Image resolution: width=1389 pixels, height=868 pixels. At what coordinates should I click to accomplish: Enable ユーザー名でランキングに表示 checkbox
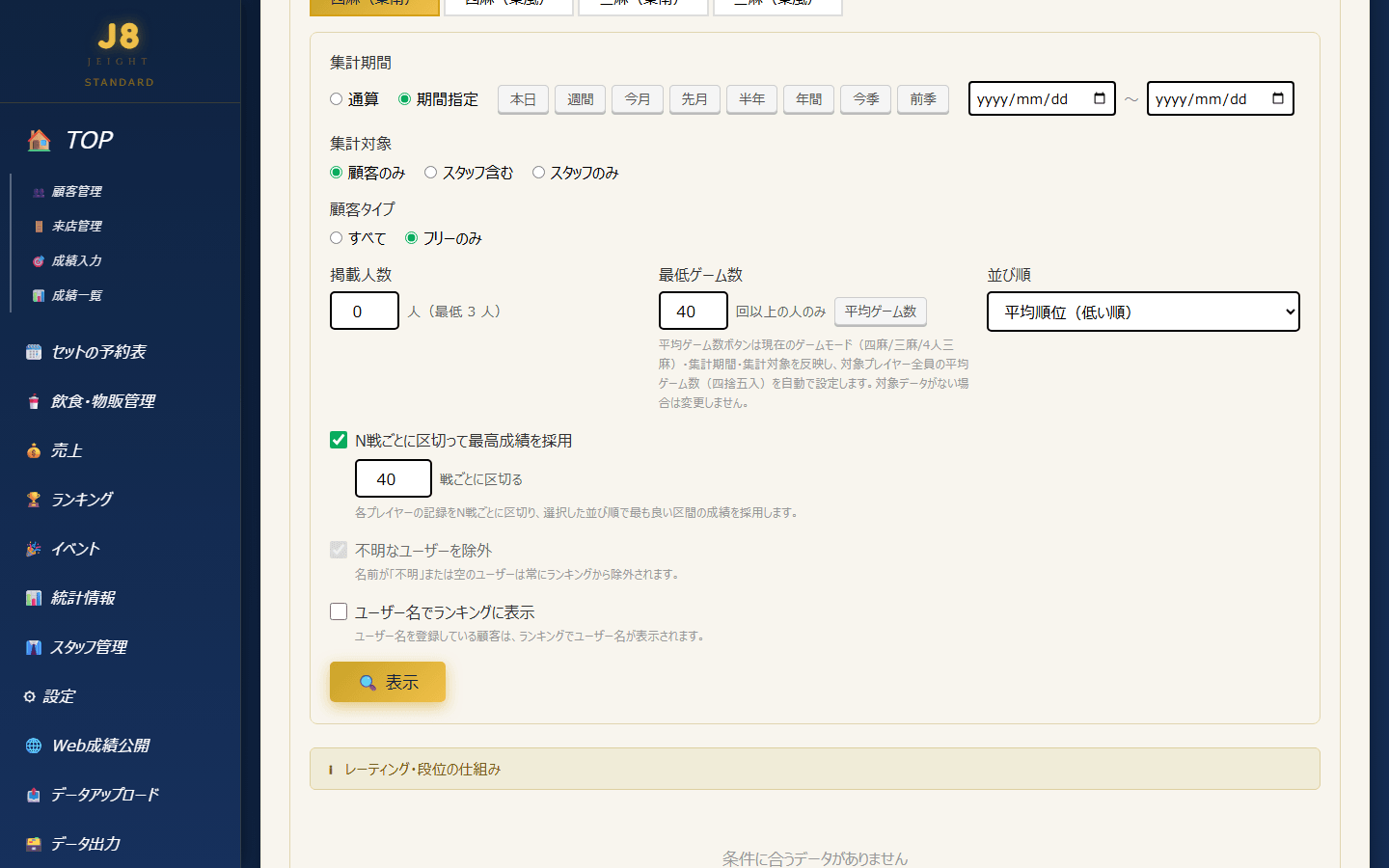click(339, 611)
